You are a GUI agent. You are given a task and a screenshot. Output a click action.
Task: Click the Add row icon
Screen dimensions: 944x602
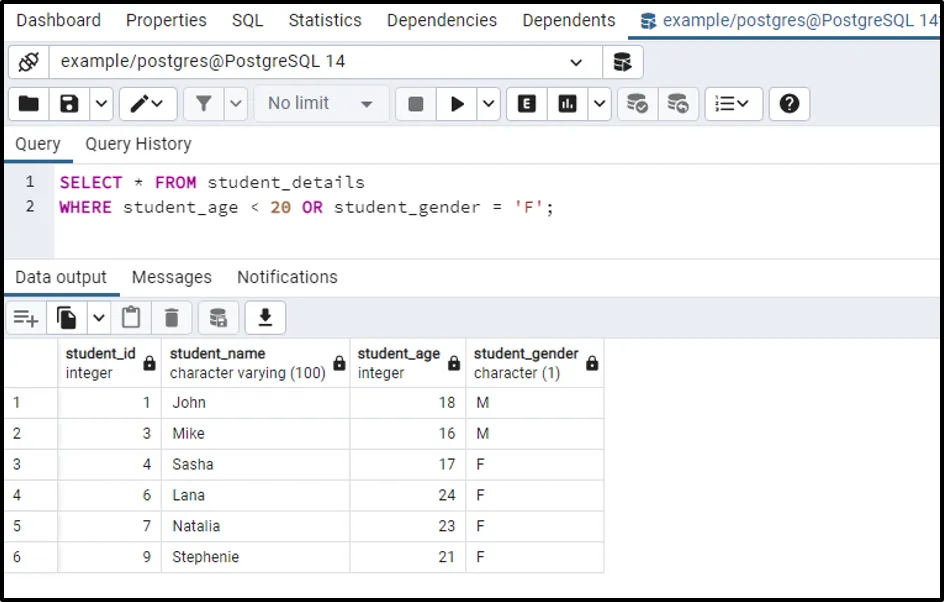[x=25, y=318]
